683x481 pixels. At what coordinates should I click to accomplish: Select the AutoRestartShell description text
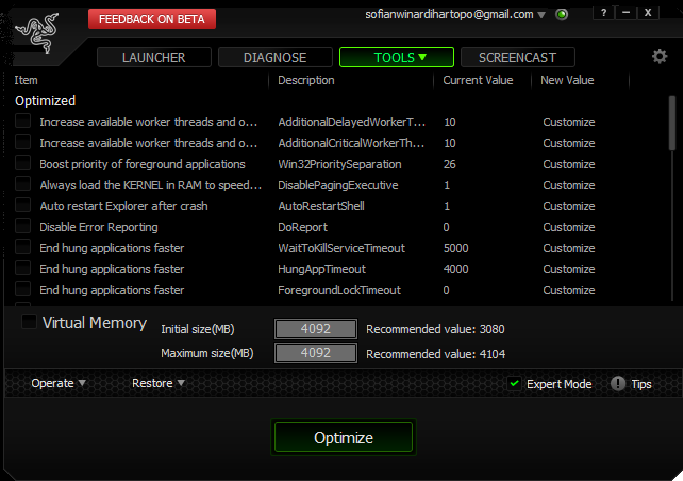click(x=321, y=206)
